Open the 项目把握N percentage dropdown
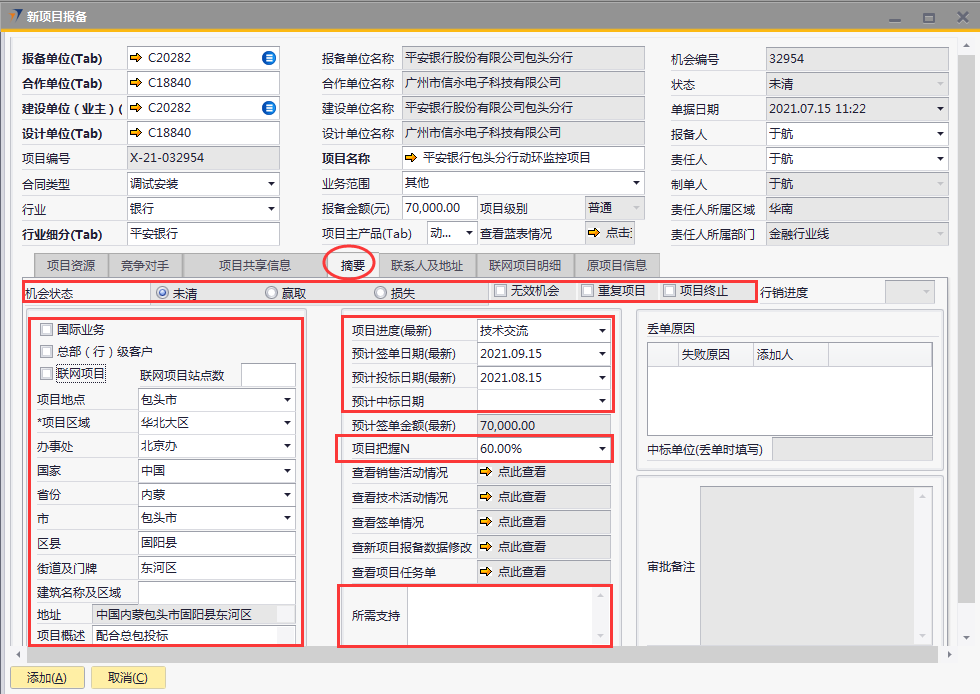Viewport: 980px width, 694px height. click(x=602, y=450)
